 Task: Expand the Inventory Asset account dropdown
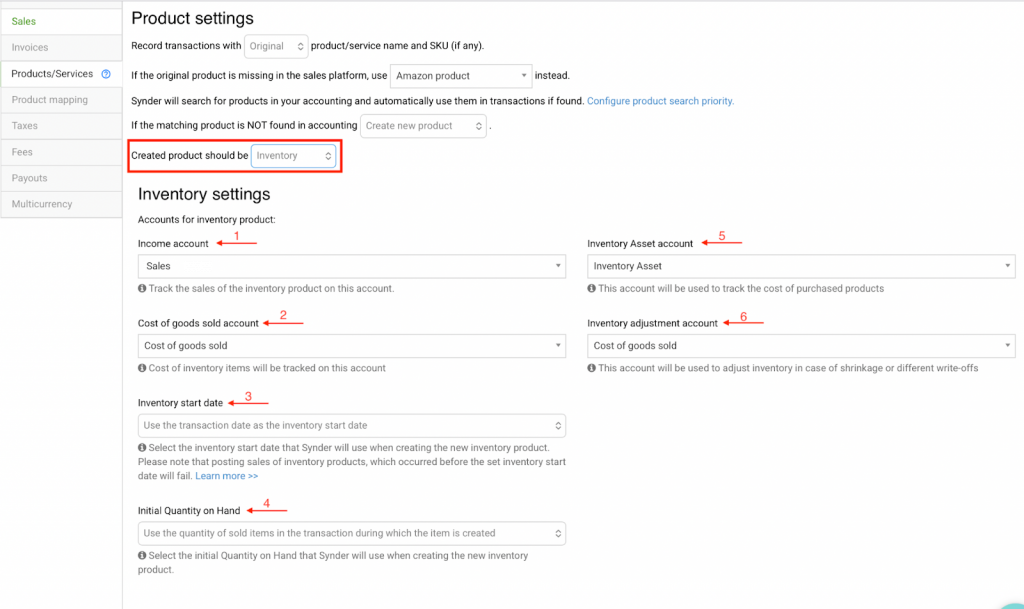(801, 266)
